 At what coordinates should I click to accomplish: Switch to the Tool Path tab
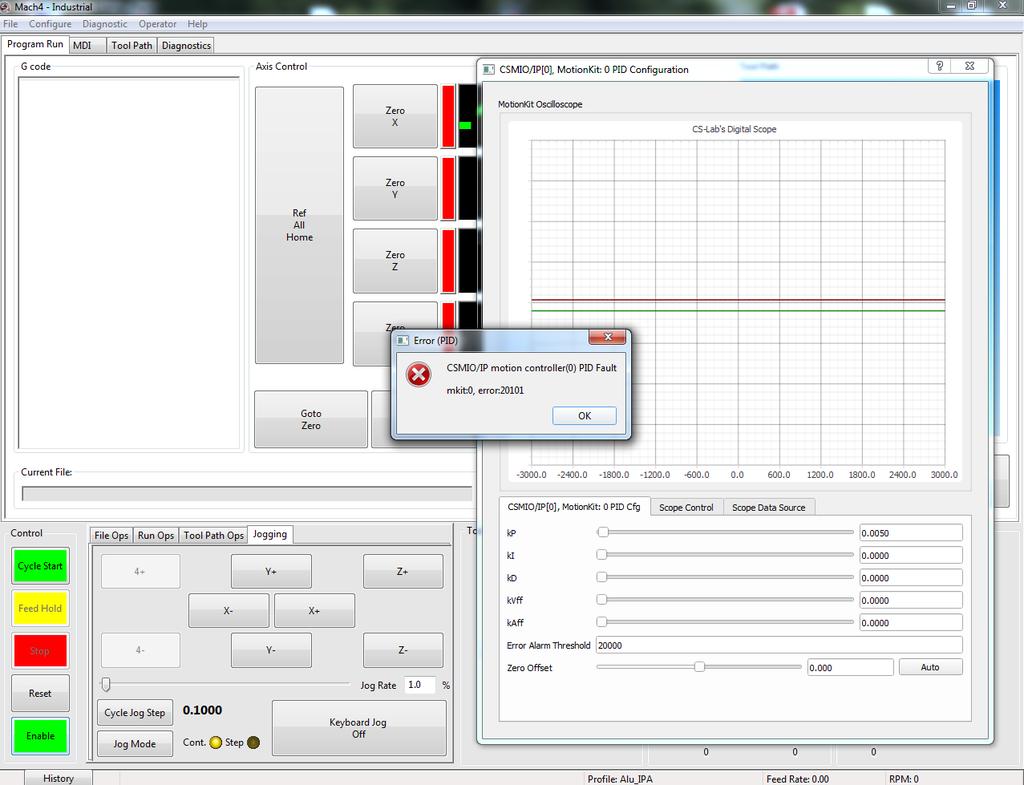tap(131, 46)
